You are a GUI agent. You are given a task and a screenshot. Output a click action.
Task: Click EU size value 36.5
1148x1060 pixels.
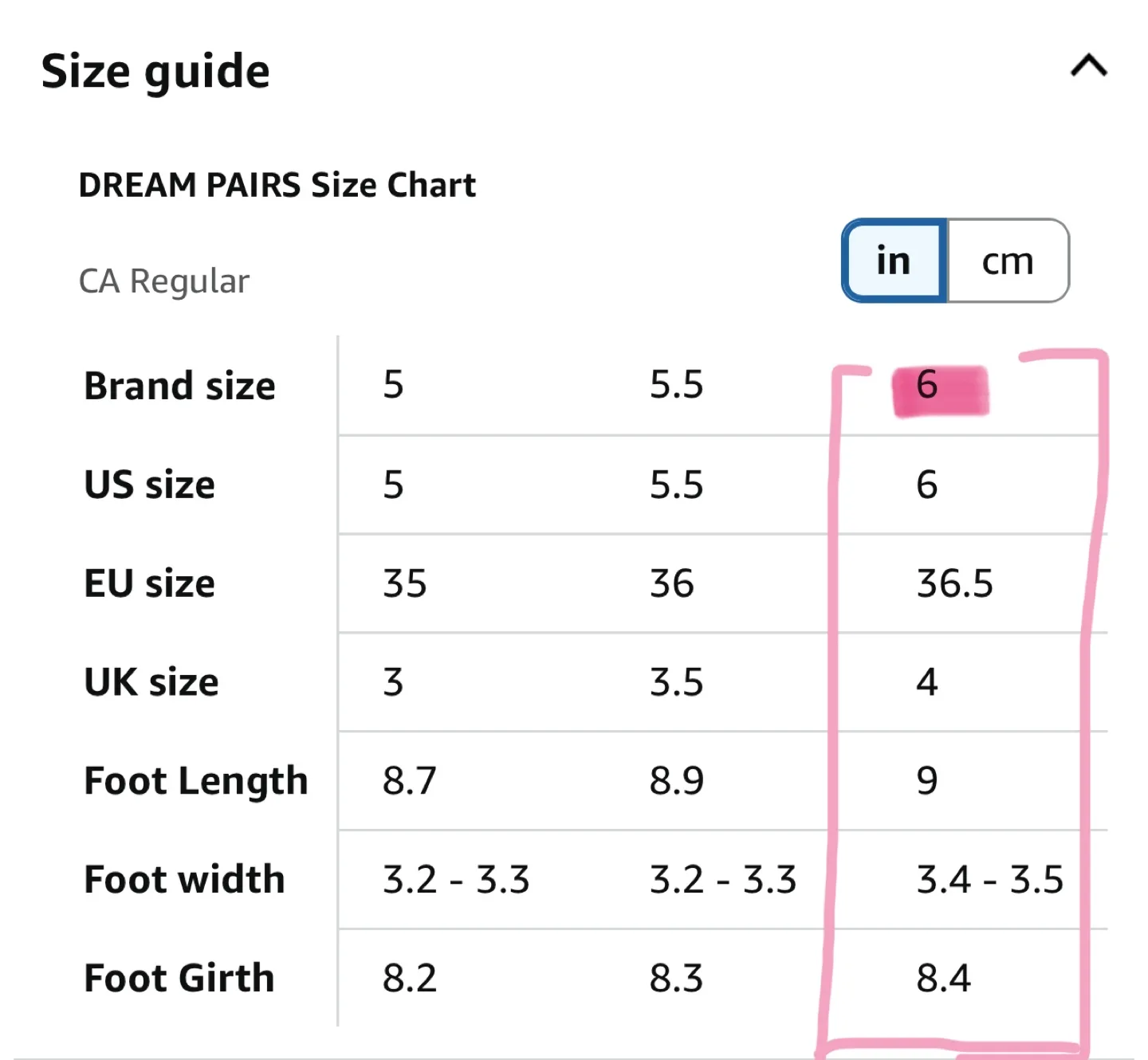[x=953, y=583]
